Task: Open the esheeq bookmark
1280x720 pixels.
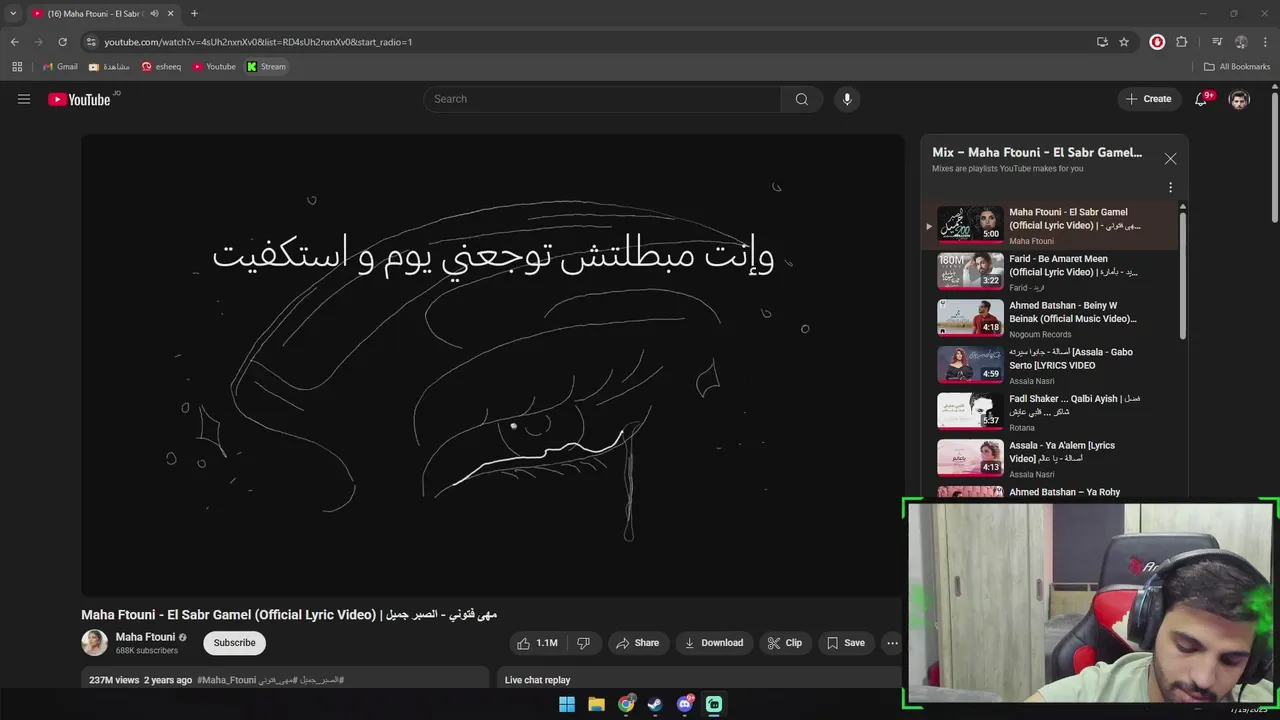Action: pos(162,67)
